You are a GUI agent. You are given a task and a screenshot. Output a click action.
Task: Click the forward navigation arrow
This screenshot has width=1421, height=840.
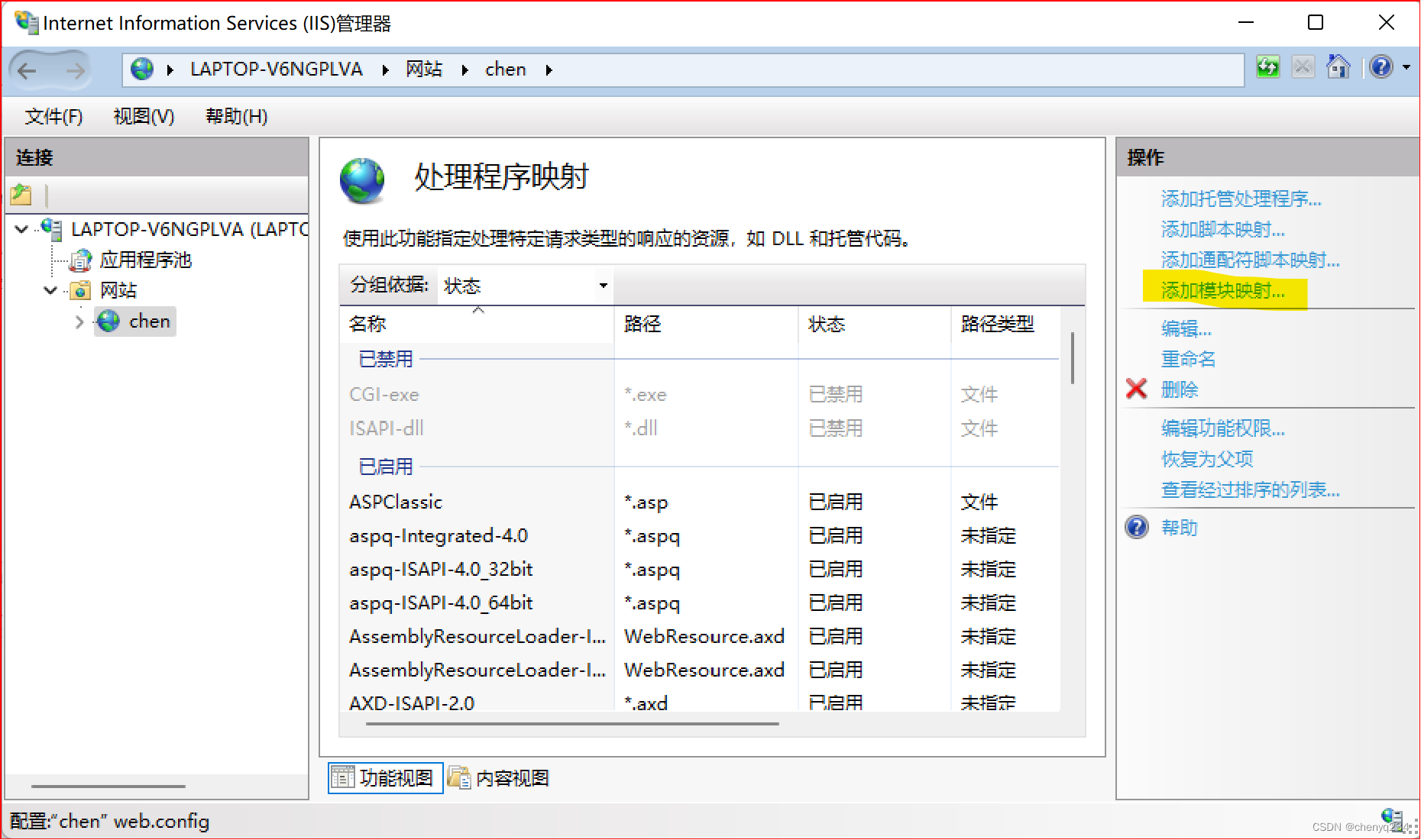[x=76, y=69]
